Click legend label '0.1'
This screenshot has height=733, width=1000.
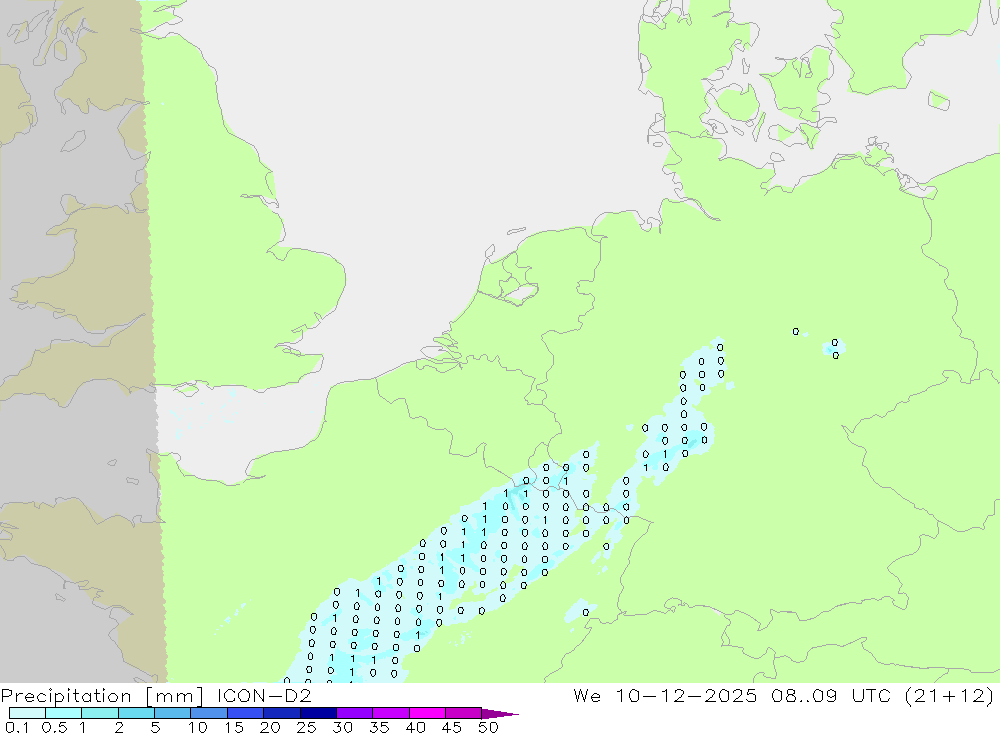17,727
